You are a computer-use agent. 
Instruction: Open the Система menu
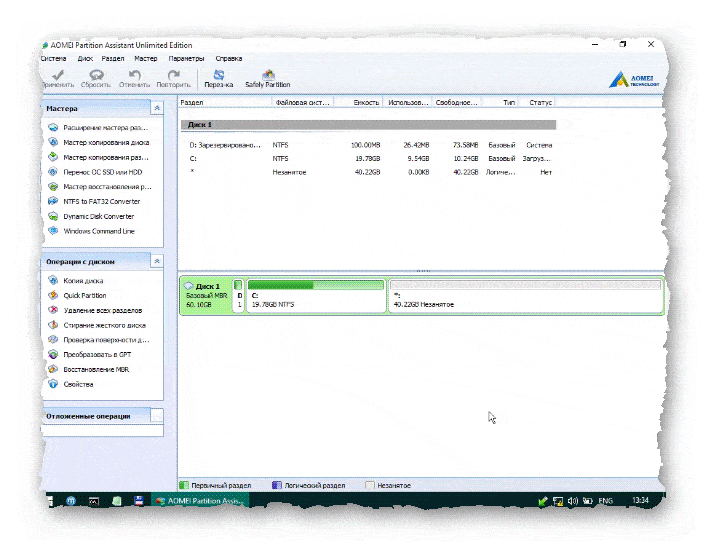(x=53, y=58)
